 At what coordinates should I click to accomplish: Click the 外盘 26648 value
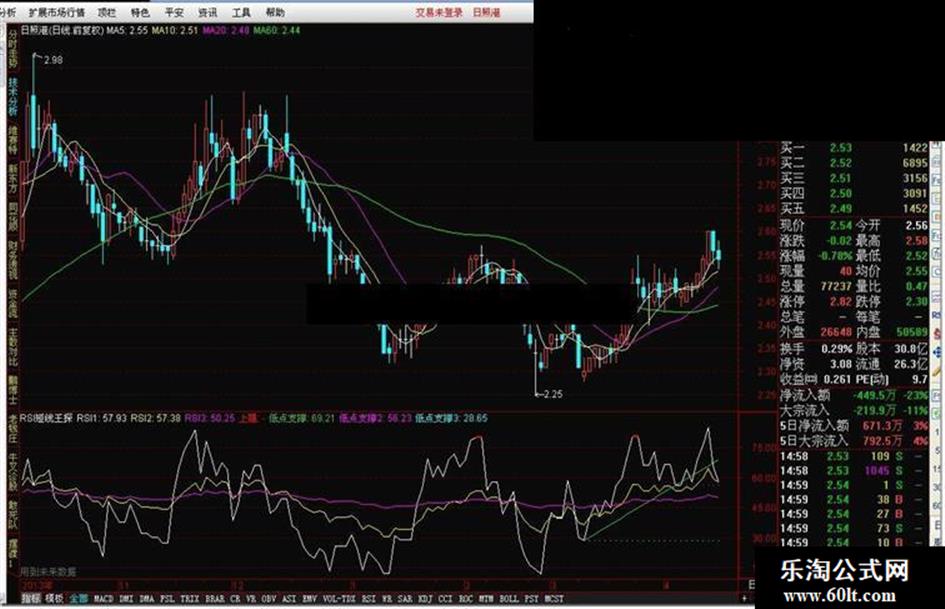click(x=837, y=332)
